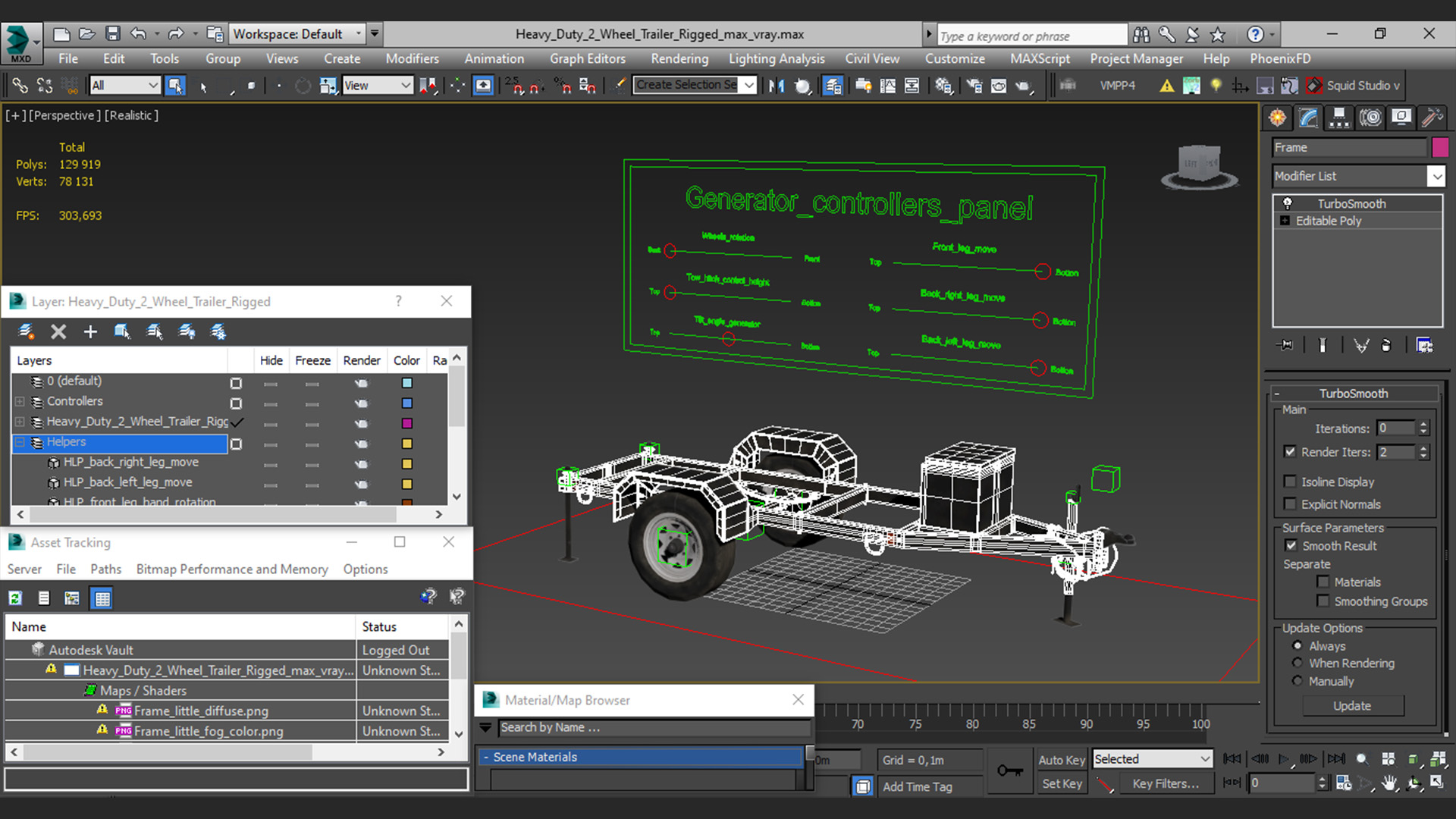Click the Configure Modifier Sets icon

(x=1424, y=345)
